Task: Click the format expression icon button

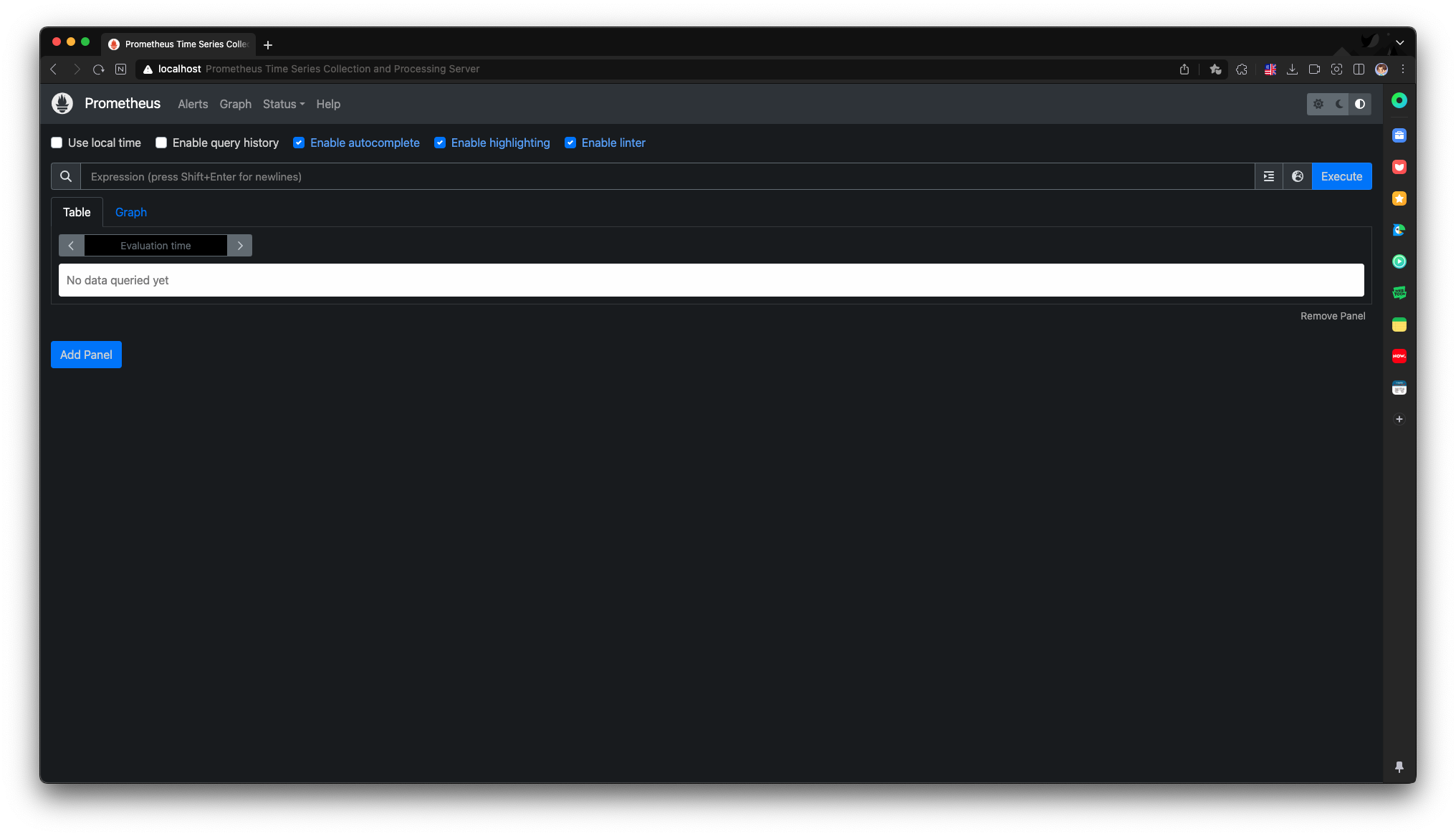Action: coord(1269,176)
